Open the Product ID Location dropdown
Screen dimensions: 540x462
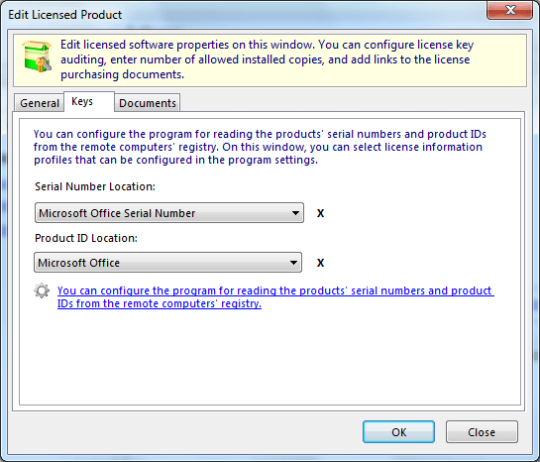(168, 263)
